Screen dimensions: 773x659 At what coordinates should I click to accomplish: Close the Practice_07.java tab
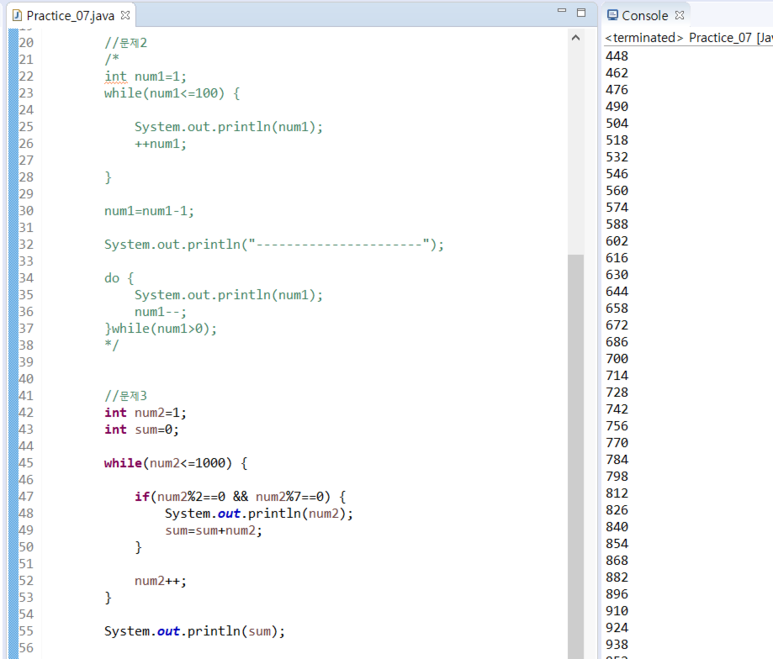125,15
